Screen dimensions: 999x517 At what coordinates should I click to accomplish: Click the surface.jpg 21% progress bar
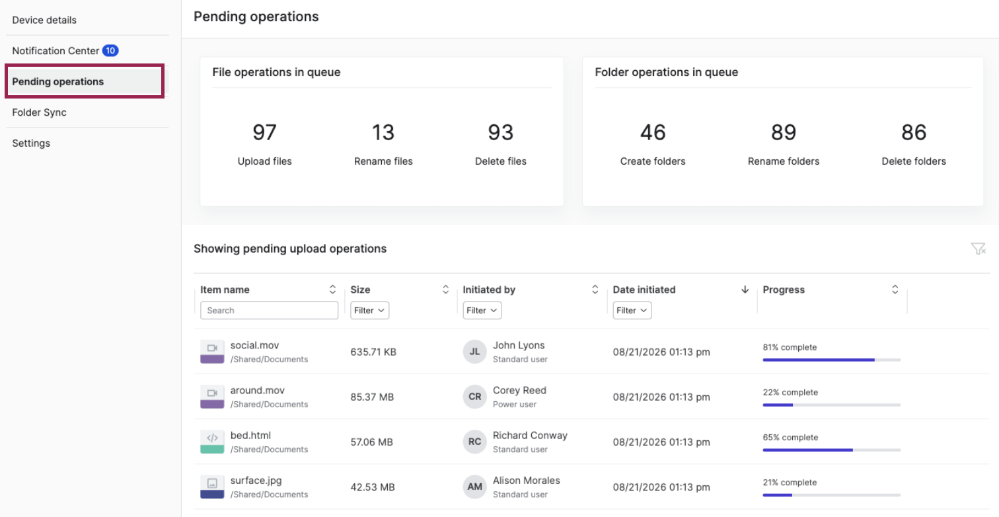[x=831, y=495]
